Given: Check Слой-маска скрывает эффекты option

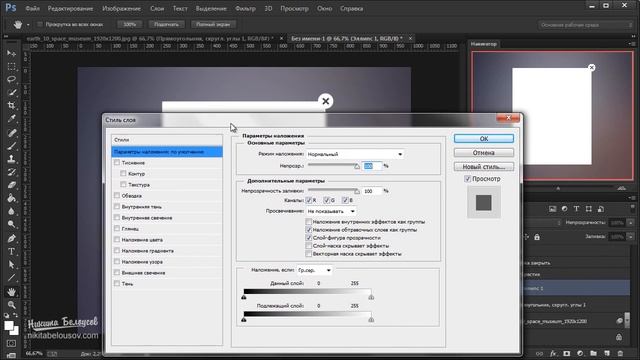Looking at the screenshot, I should pos(309,246).
